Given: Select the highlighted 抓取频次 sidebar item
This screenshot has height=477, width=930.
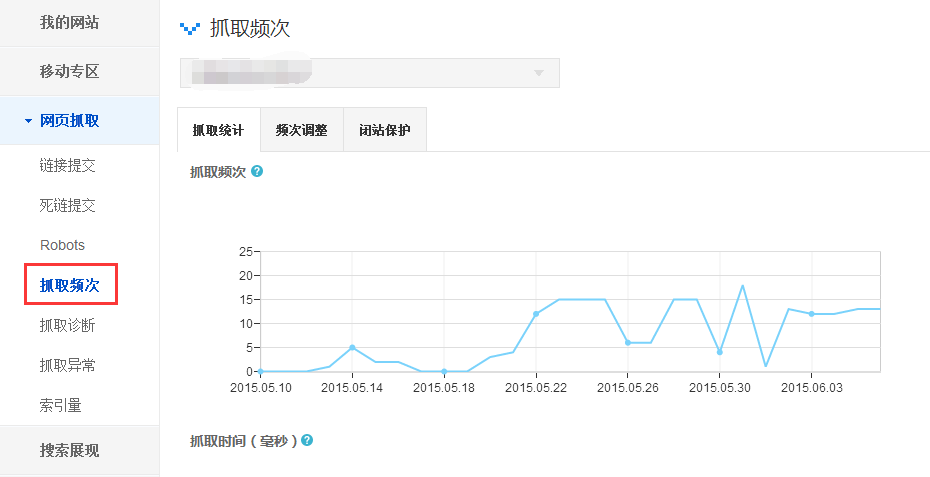Looking at the screenshot, I should (70, 285).
